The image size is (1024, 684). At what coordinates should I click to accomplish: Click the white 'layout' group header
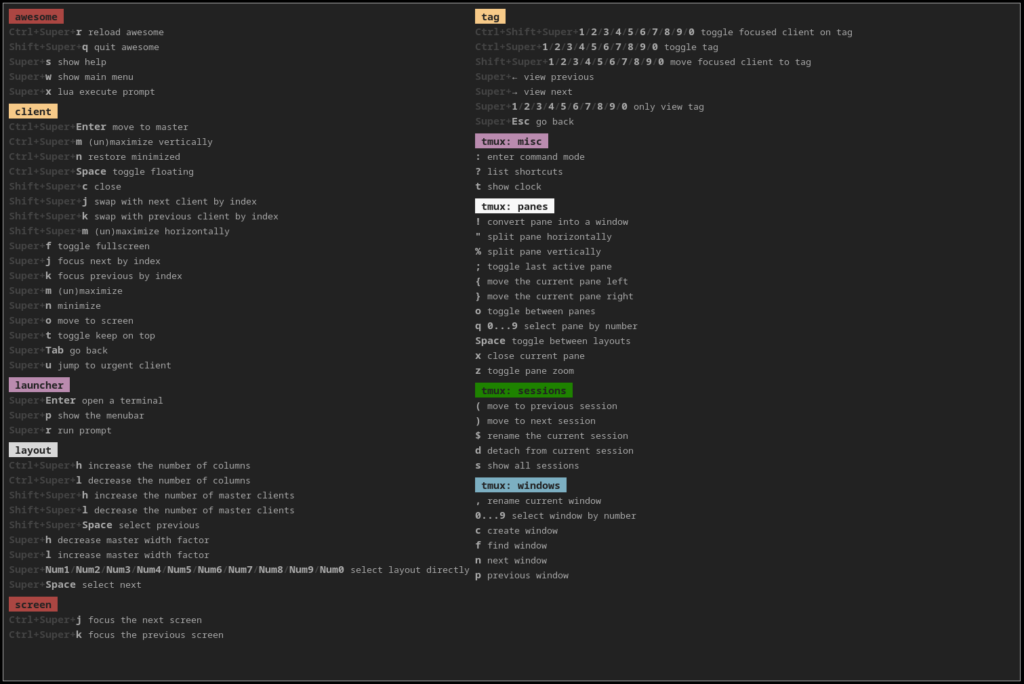33,450
